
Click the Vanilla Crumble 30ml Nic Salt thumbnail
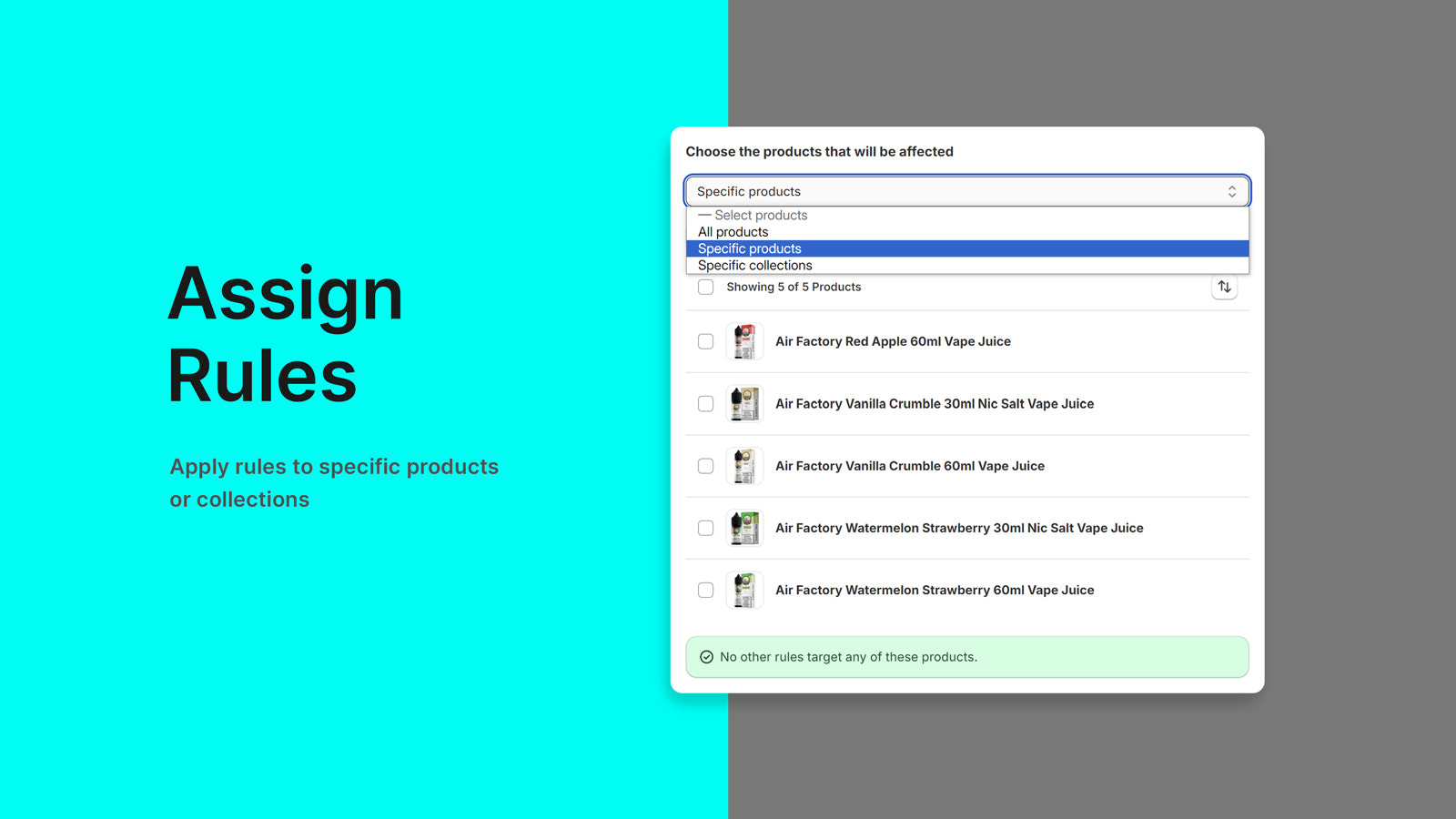click(x=744, y=403)
